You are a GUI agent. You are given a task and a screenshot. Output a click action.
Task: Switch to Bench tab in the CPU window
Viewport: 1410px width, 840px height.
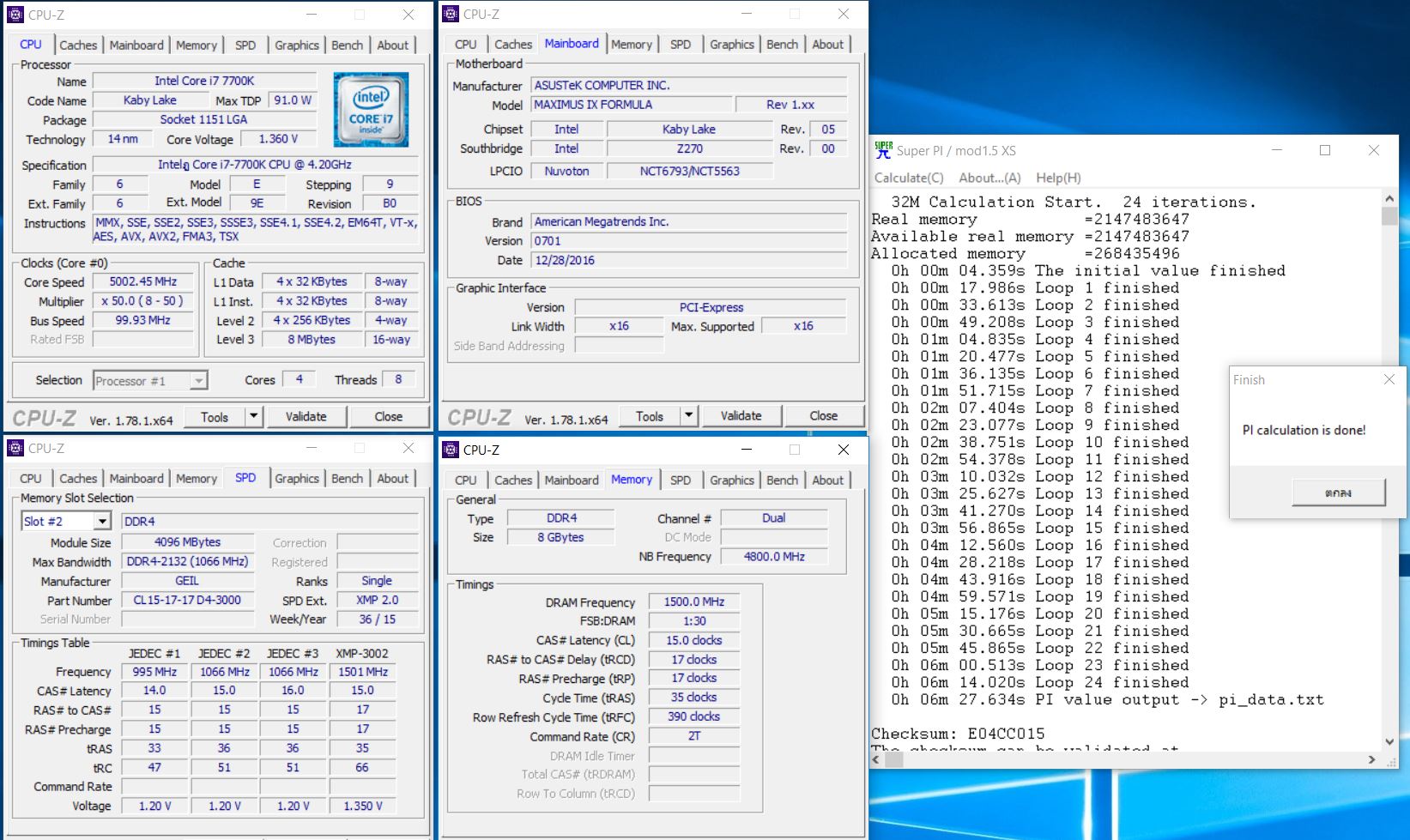click(347, 45)
